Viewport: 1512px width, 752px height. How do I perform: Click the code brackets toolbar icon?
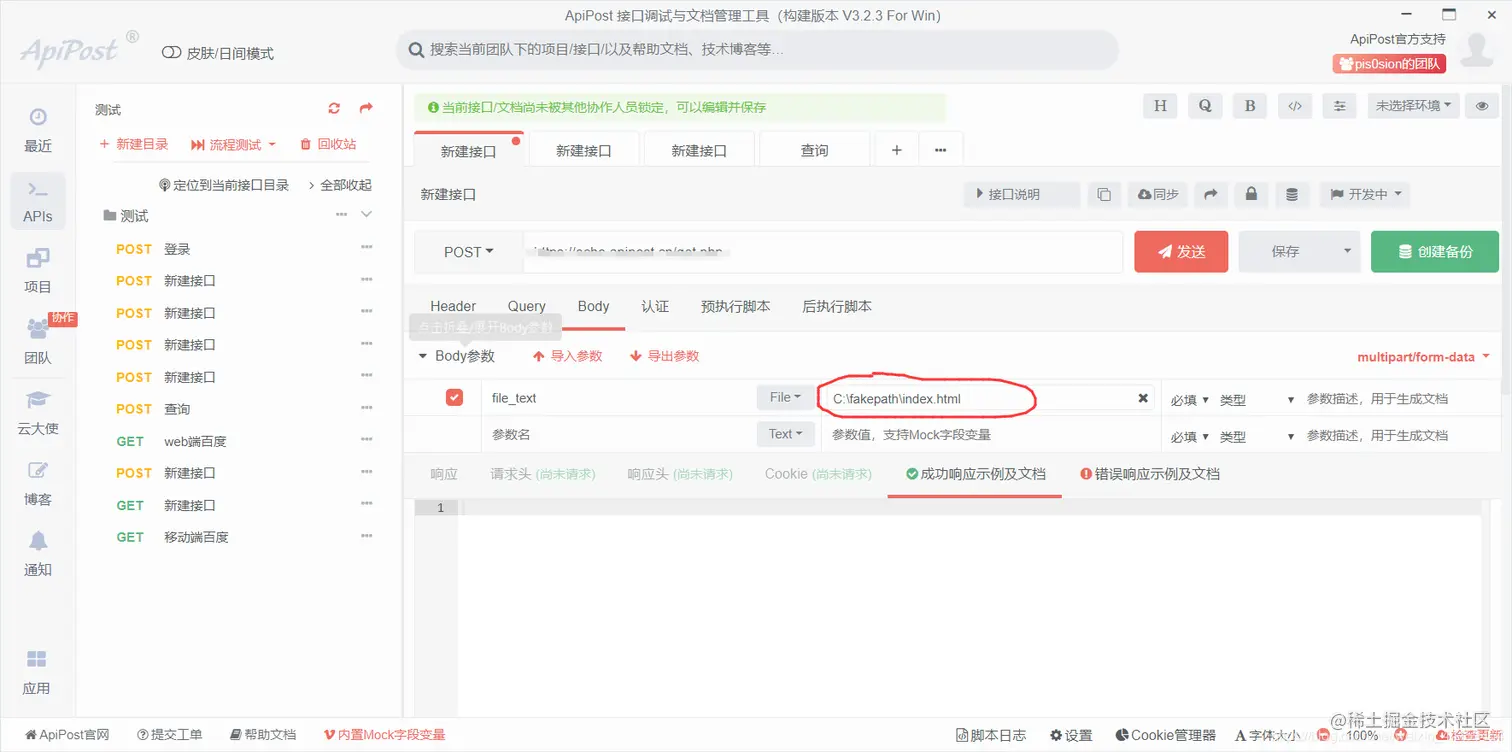click(x=1295, y=106)
